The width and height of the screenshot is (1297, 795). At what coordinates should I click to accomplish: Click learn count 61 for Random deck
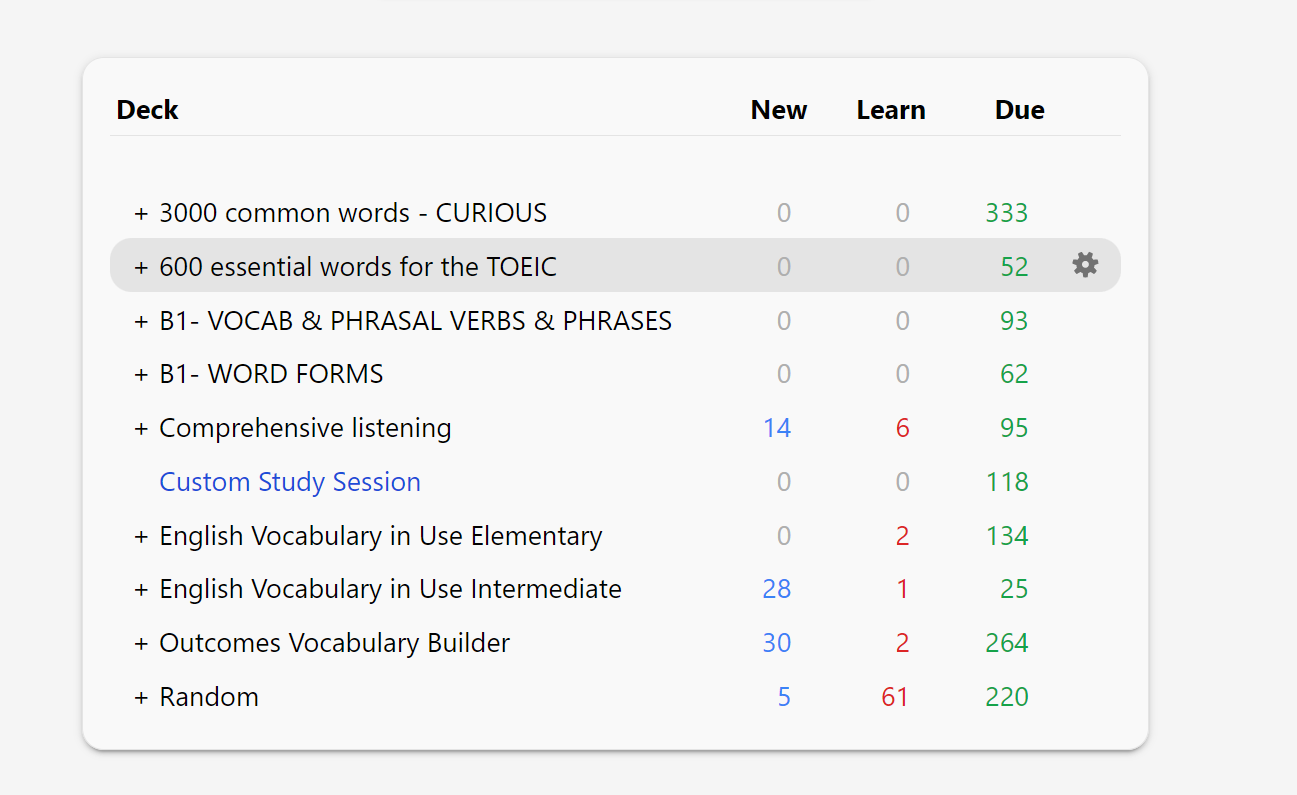895,697
